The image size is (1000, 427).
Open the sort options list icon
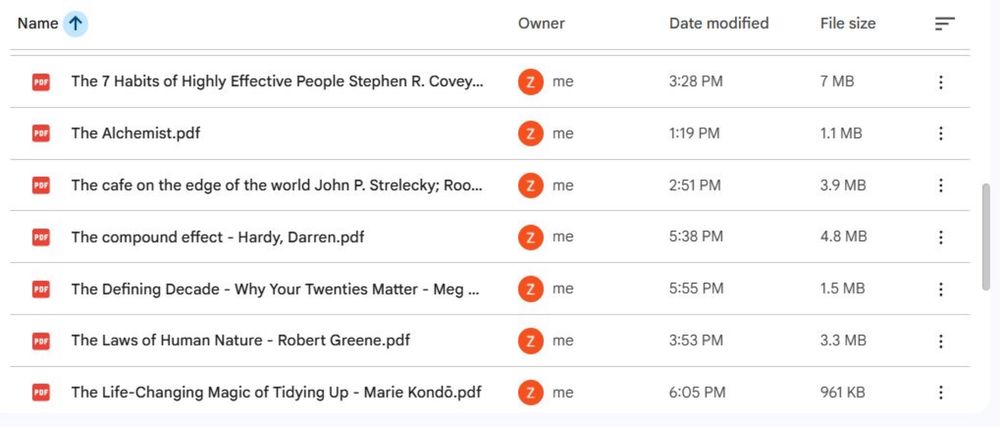coord(944,24)
